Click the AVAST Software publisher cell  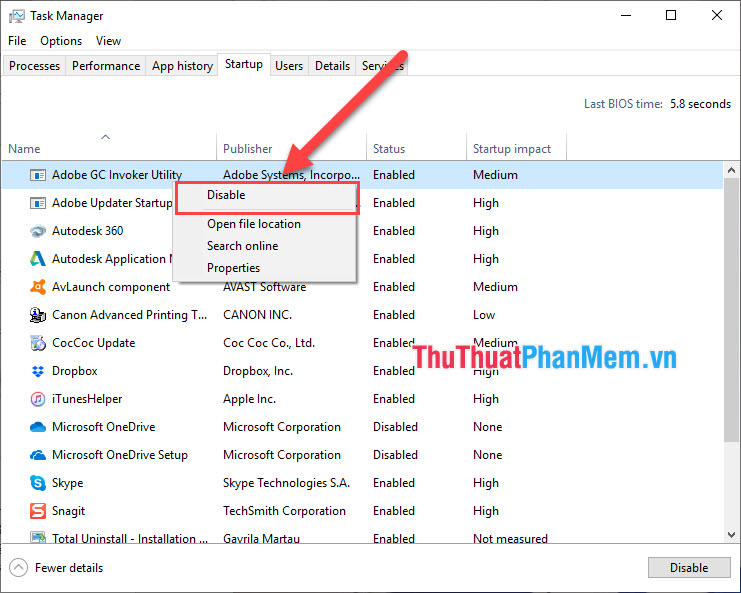click(265, 287)
